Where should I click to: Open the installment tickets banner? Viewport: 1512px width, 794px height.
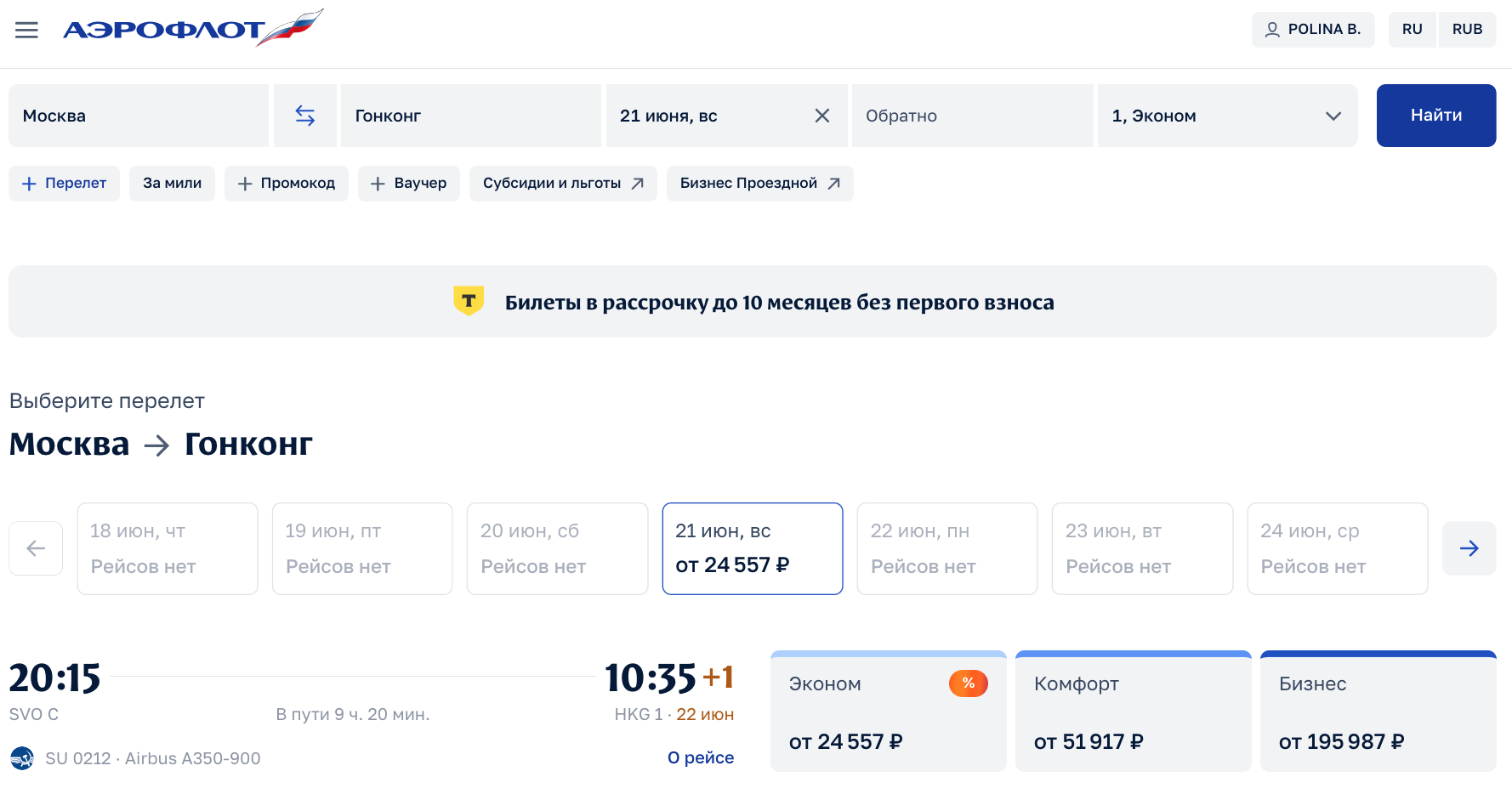point(753,302)
